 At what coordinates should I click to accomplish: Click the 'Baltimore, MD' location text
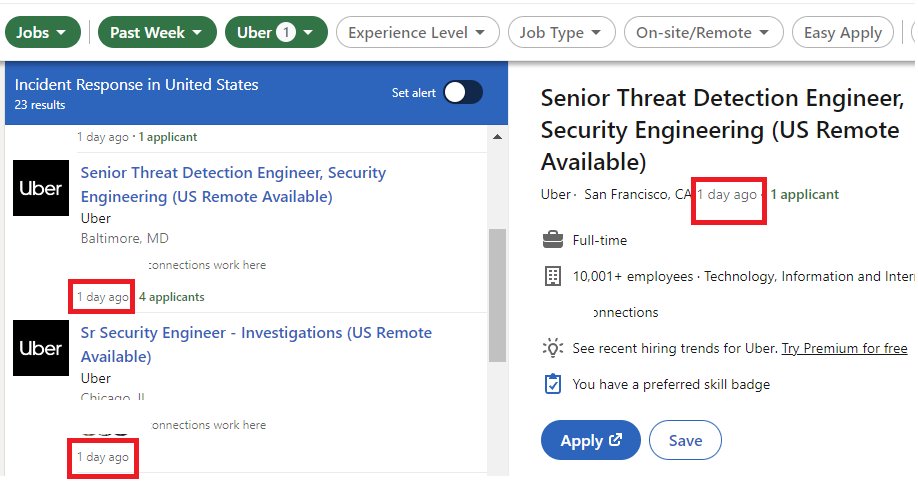(x=125, y=238)
